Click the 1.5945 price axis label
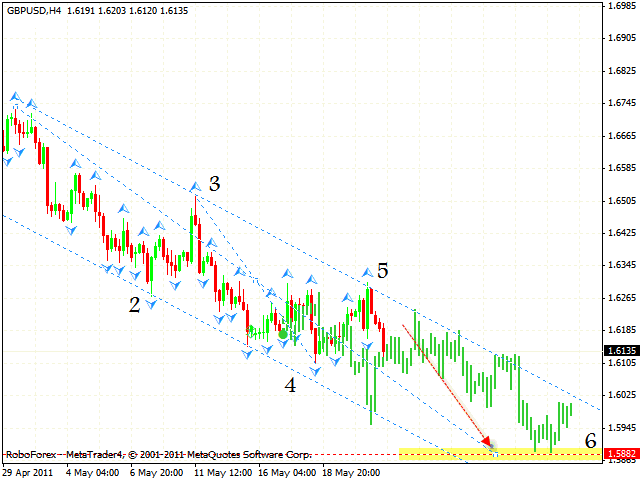The width and height of the screenshot is (640, 480). 622,427
